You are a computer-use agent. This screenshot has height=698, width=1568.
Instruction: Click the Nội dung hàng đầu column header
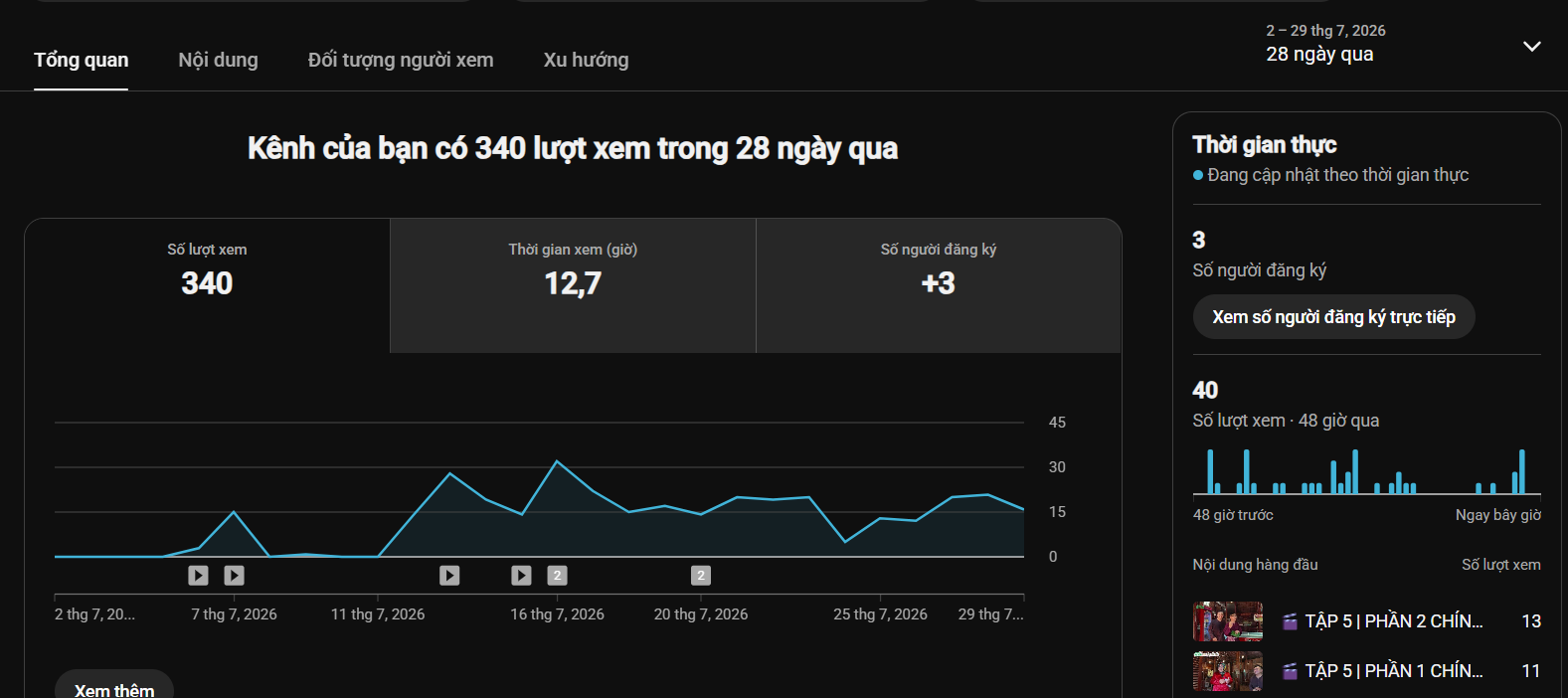click(x=1255, y=565)
